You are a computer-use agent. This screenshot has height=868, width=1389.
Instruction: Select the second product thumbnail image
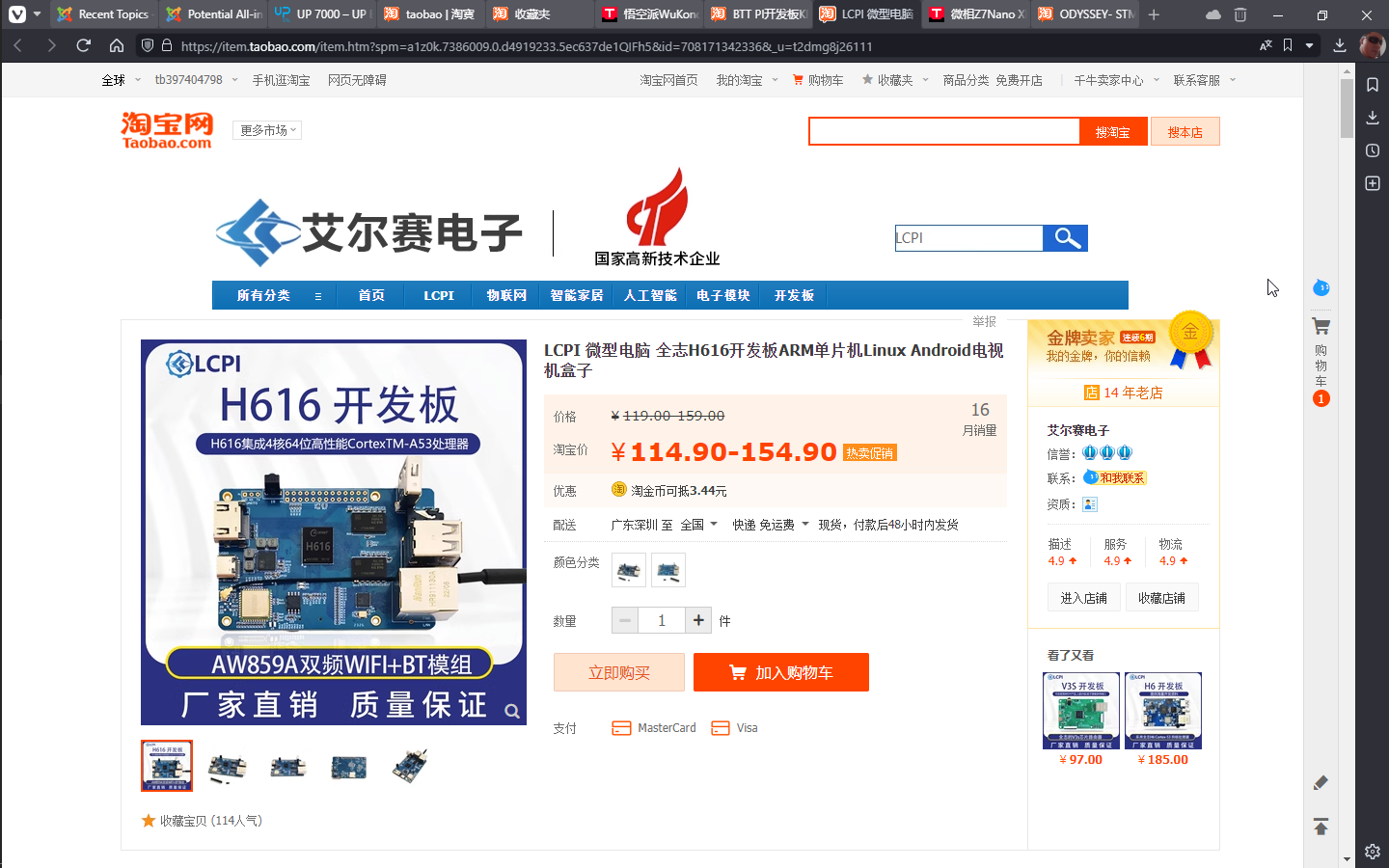[x=228, y=766]
